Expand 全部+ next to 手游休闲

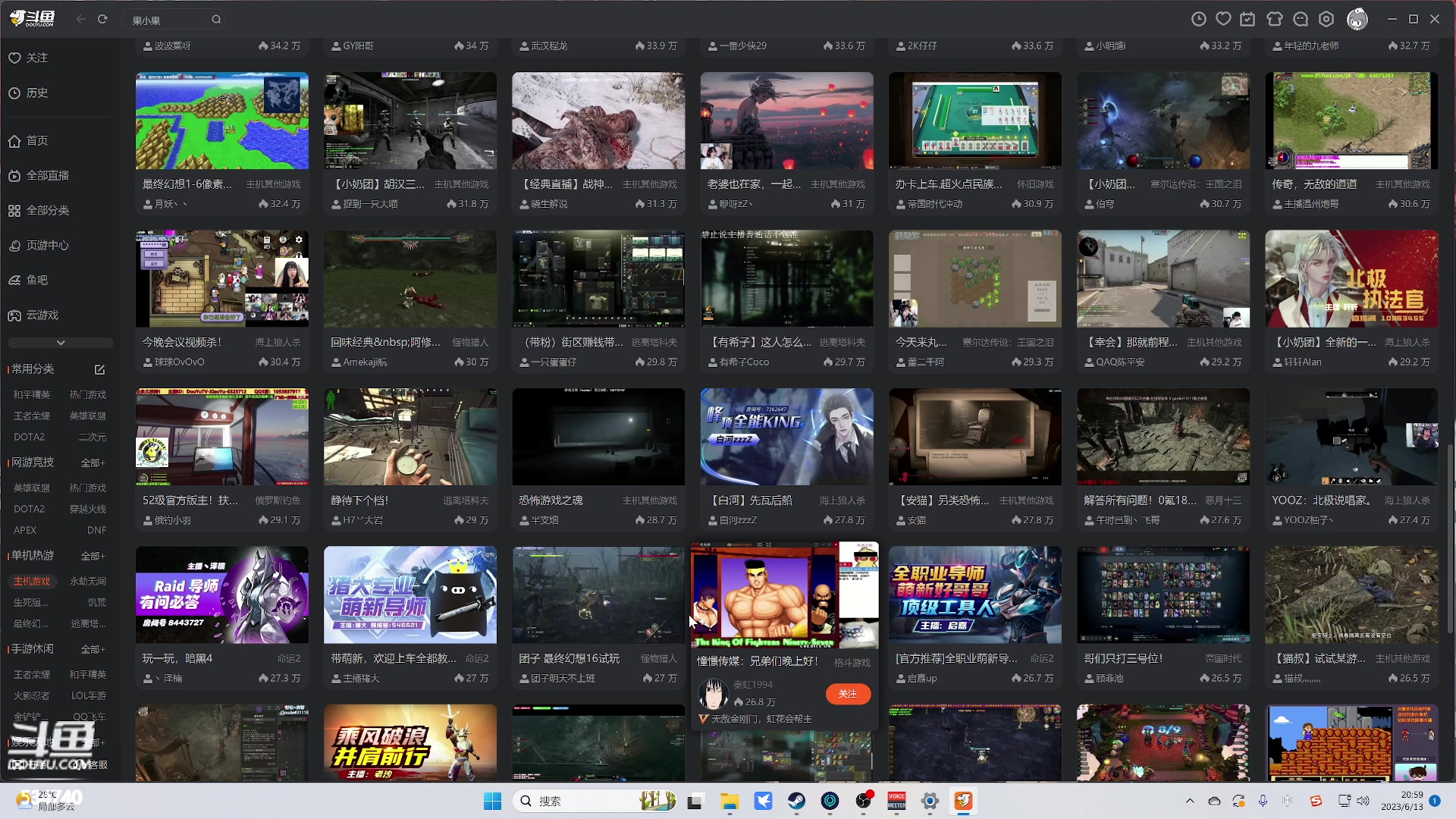pyautogui.click(x=93, y=649)
